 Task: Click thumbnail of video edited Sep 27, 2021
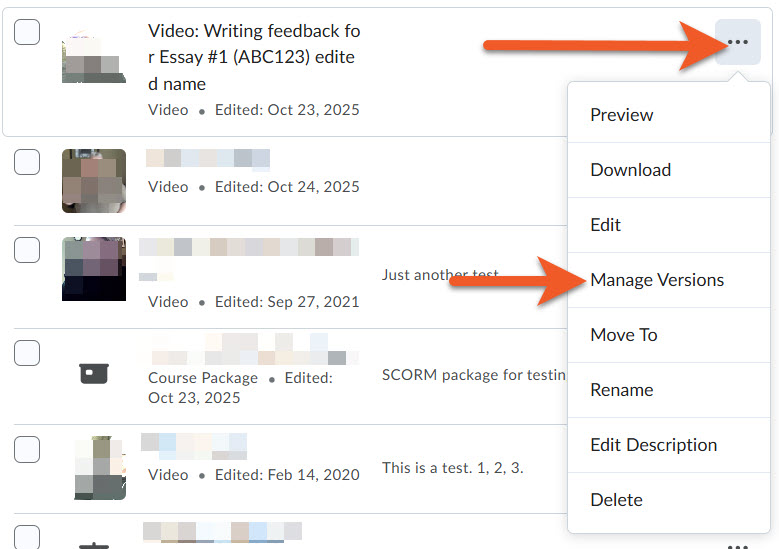click(x=93, y=269)
